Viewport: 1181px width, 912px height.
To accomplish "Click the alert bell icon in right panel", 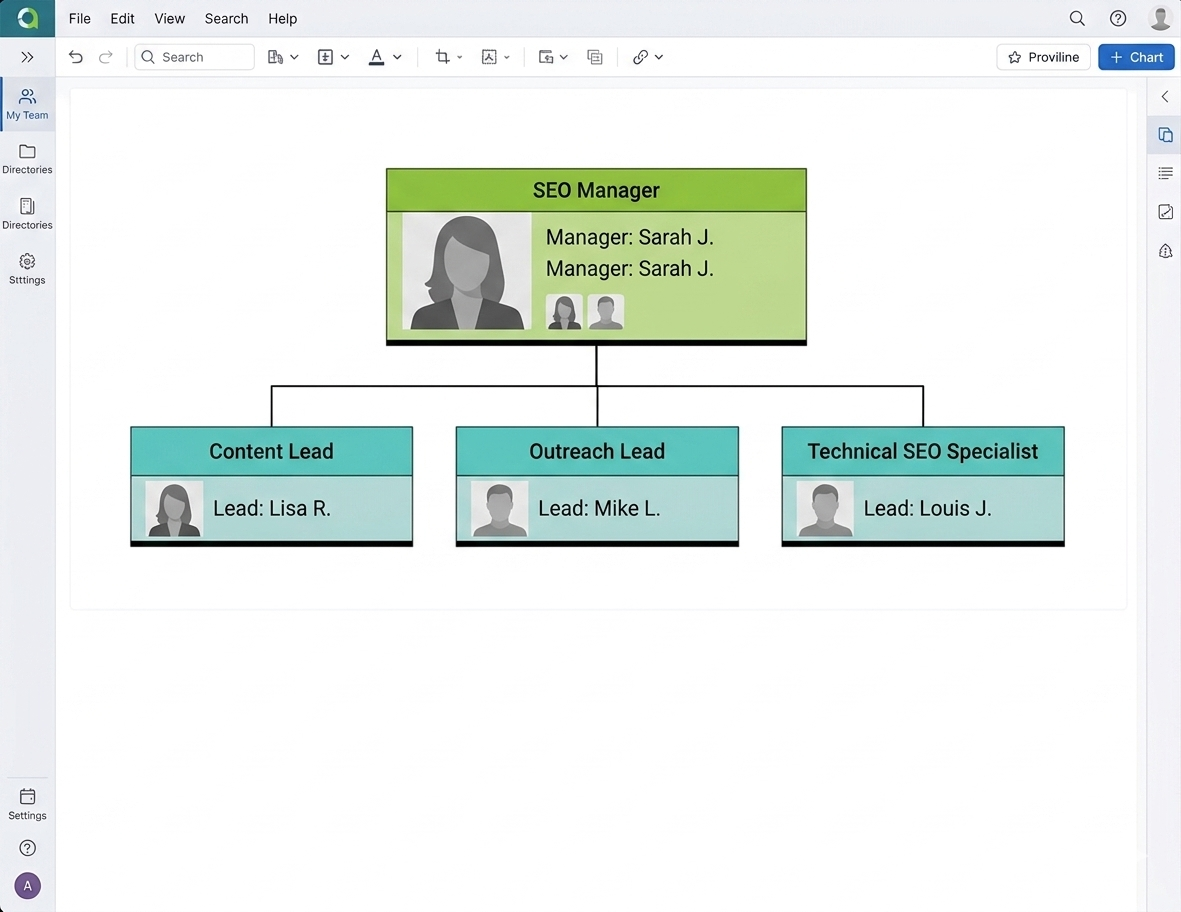I will pyautogui.click(x=1164, y=251).
